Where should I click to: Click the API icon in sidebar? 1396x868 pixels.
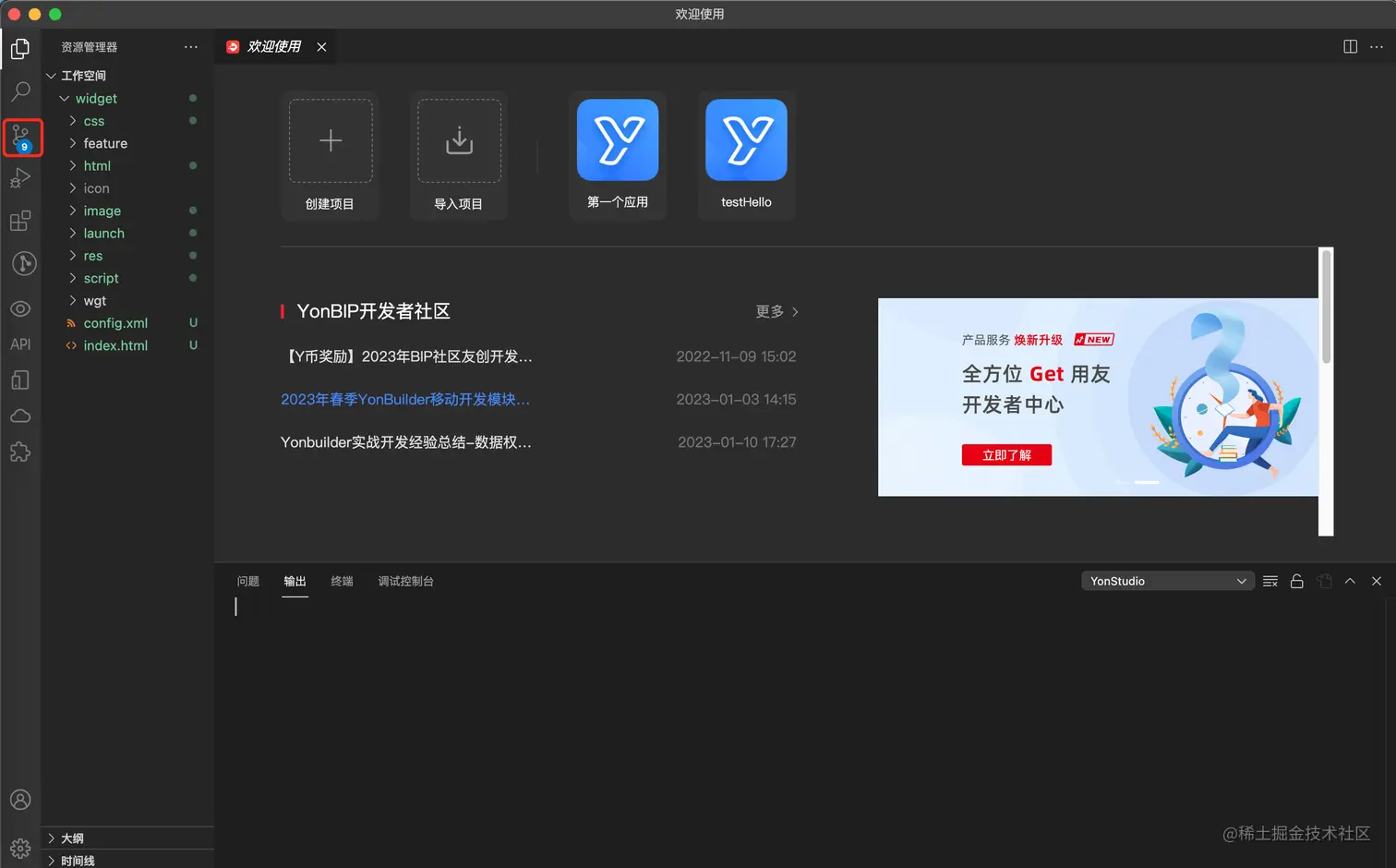point(20,344)
